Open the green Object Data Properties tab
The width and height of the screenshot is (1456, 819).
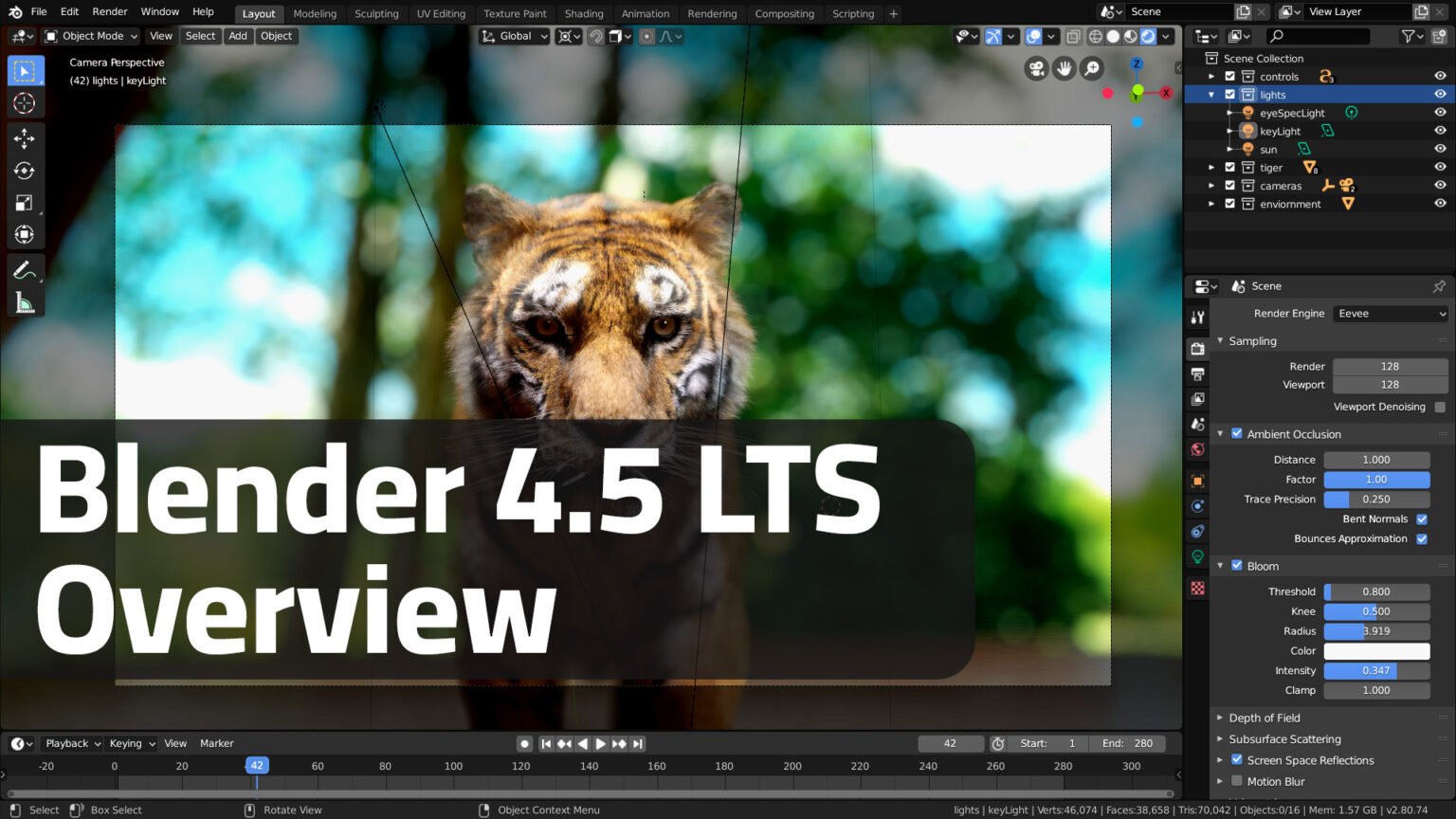click(1197, 557)
